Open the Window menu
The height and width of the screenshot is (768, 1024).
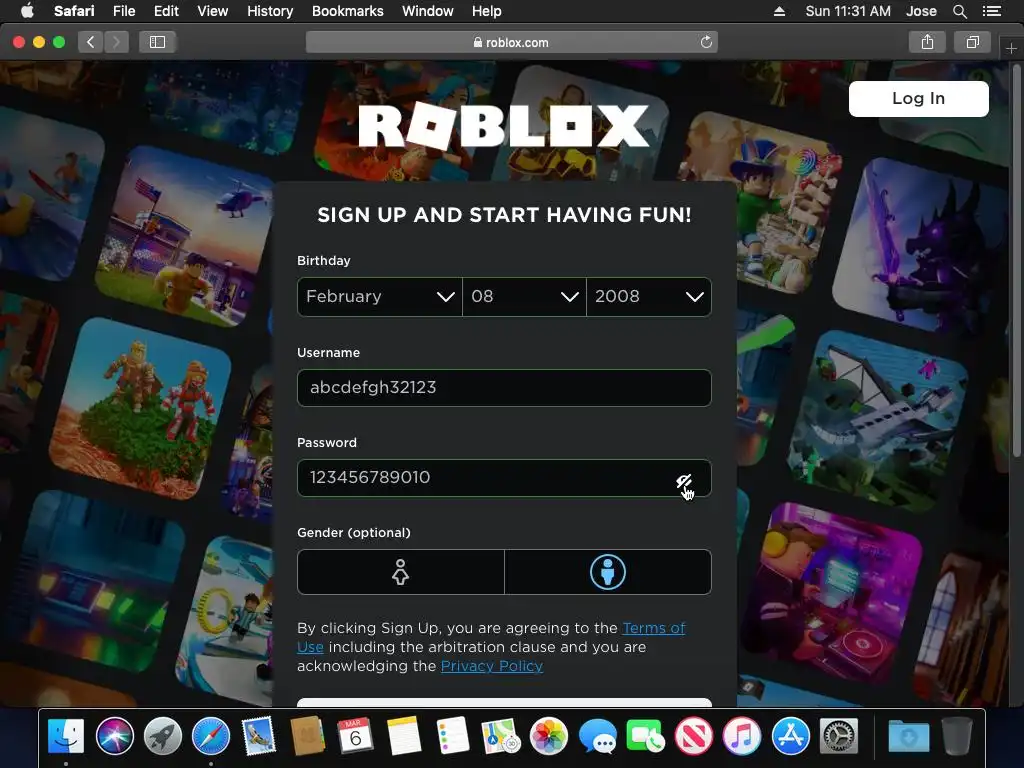428,11
